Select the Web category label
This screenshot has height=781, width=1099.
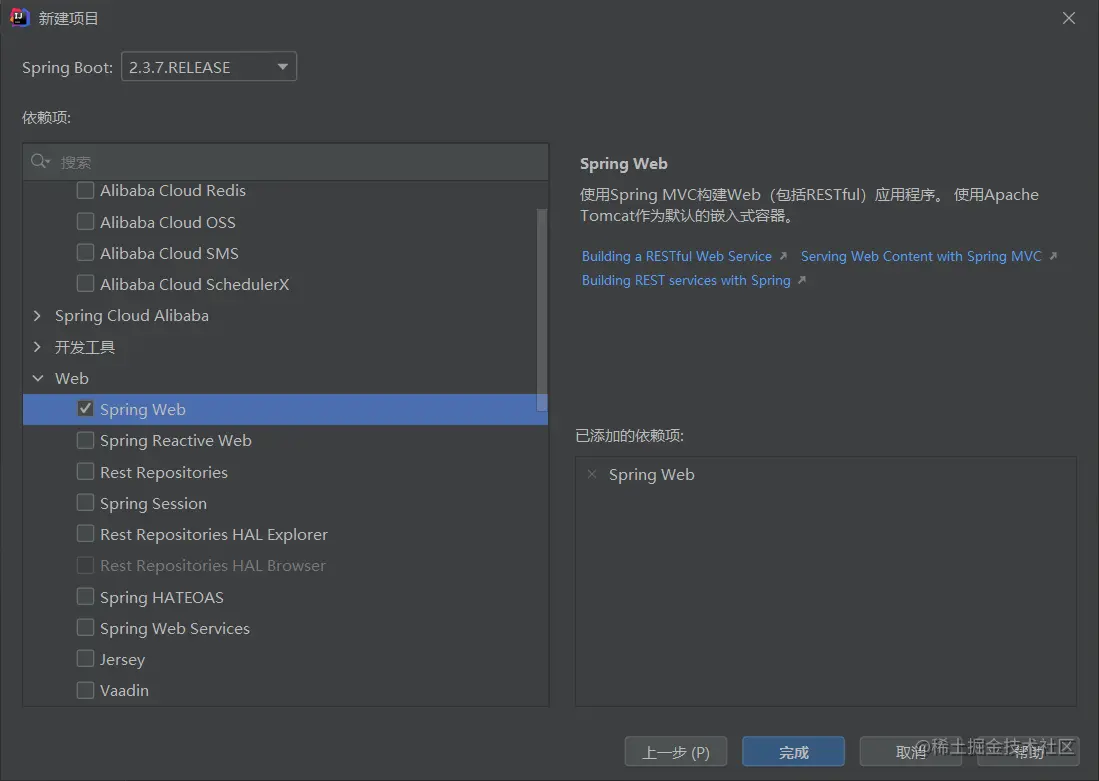click(71, 379)
